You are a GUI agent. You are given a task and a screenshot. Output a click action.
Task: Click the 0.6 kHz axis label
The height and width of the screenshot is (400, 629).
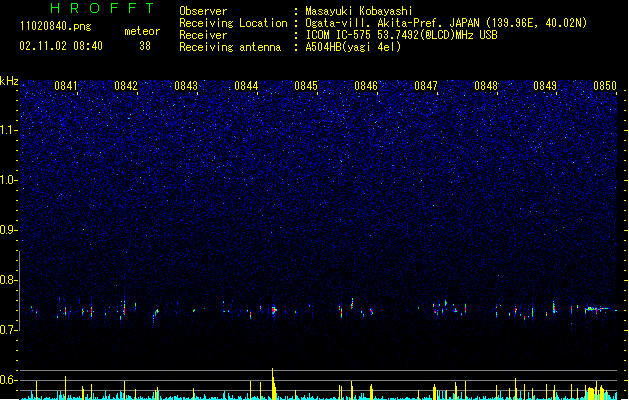[x=9, y=380]
